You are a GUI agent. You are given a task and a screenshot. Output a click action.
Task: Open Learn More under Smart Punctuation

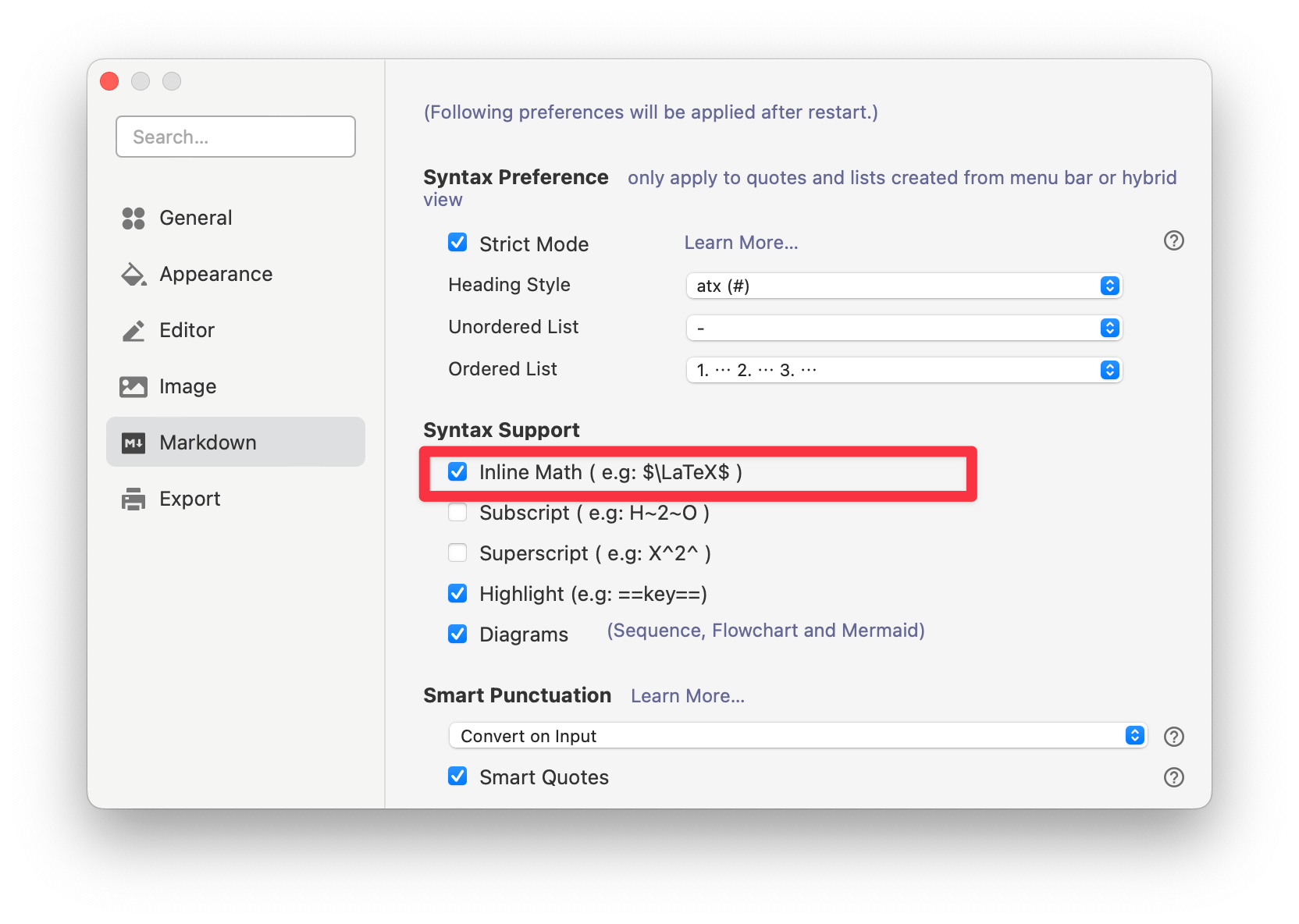tap(687, 695)
